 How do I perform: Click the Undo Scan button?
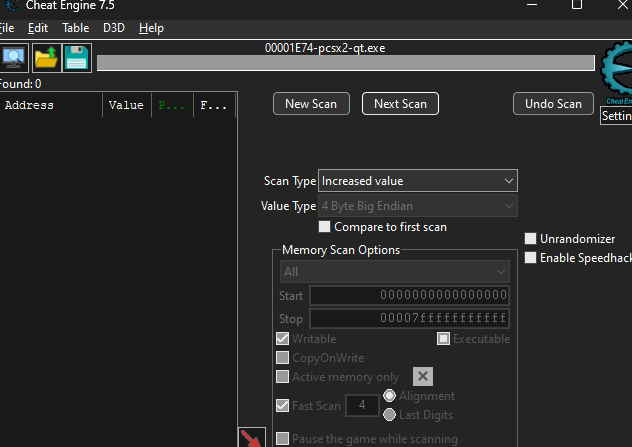(x=553, y=104)
